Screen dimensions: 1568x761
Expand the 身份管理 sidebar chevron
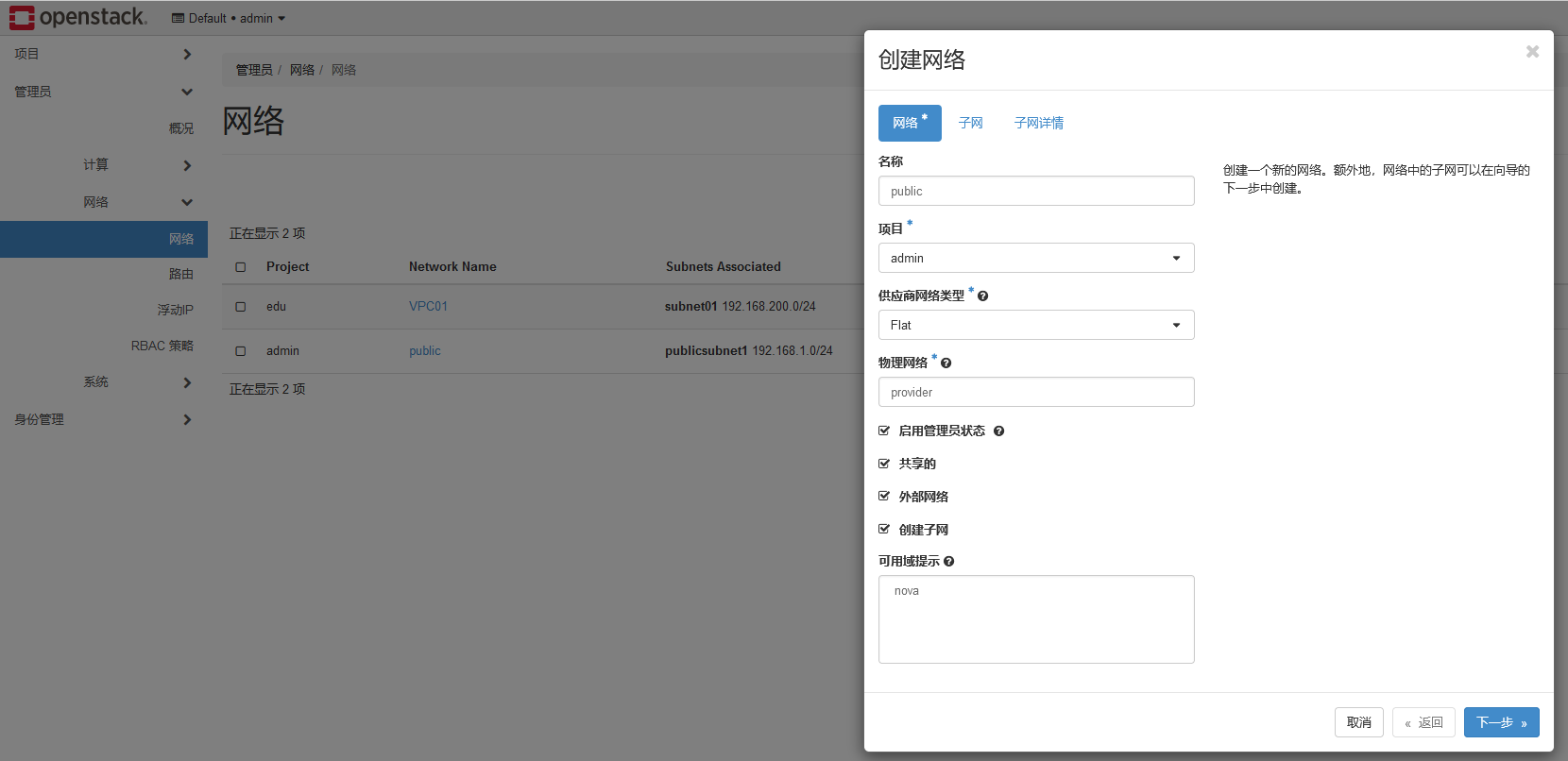[187, 420]
